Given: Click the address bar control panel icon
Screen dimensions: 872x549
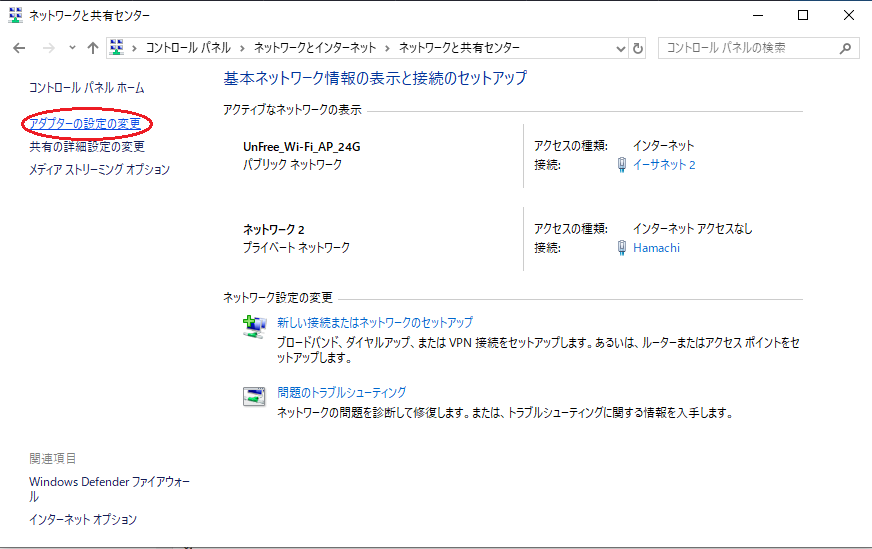Looking at the screenshot, I should coord(117,48).
